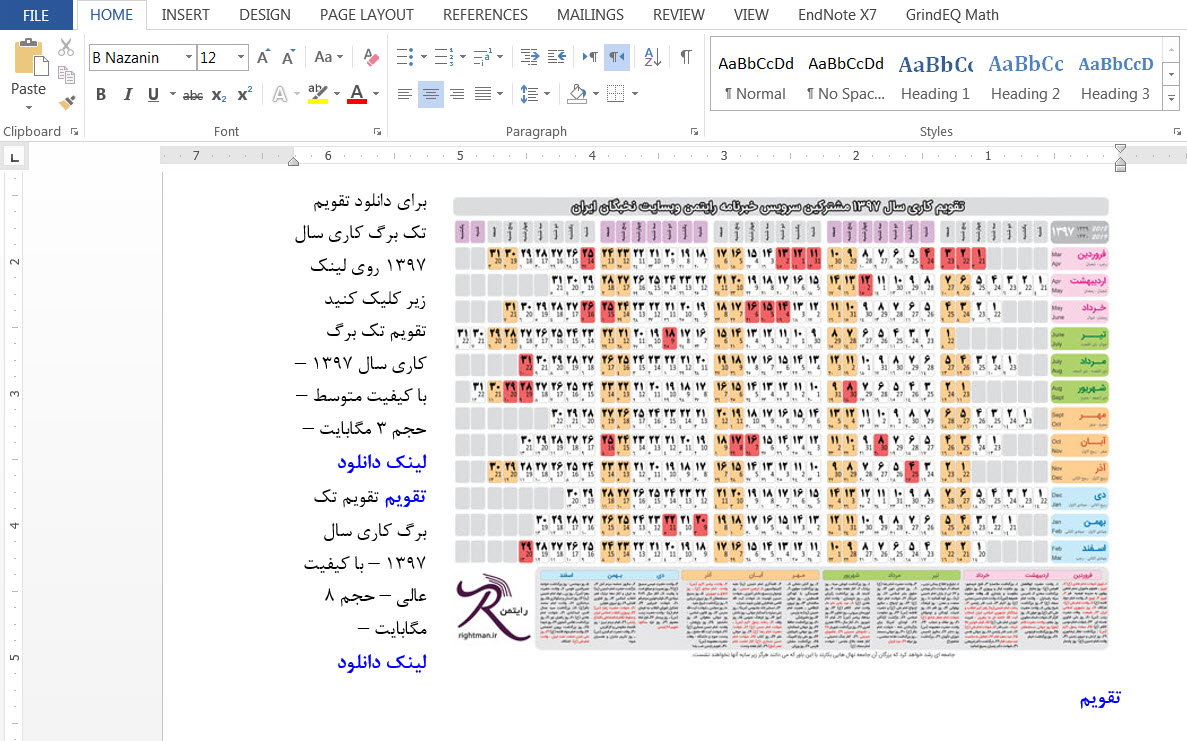1187x741 pixels.
Task: Click the Increase Indent icon
Action: pyautogui.click(x=557, y=57)
